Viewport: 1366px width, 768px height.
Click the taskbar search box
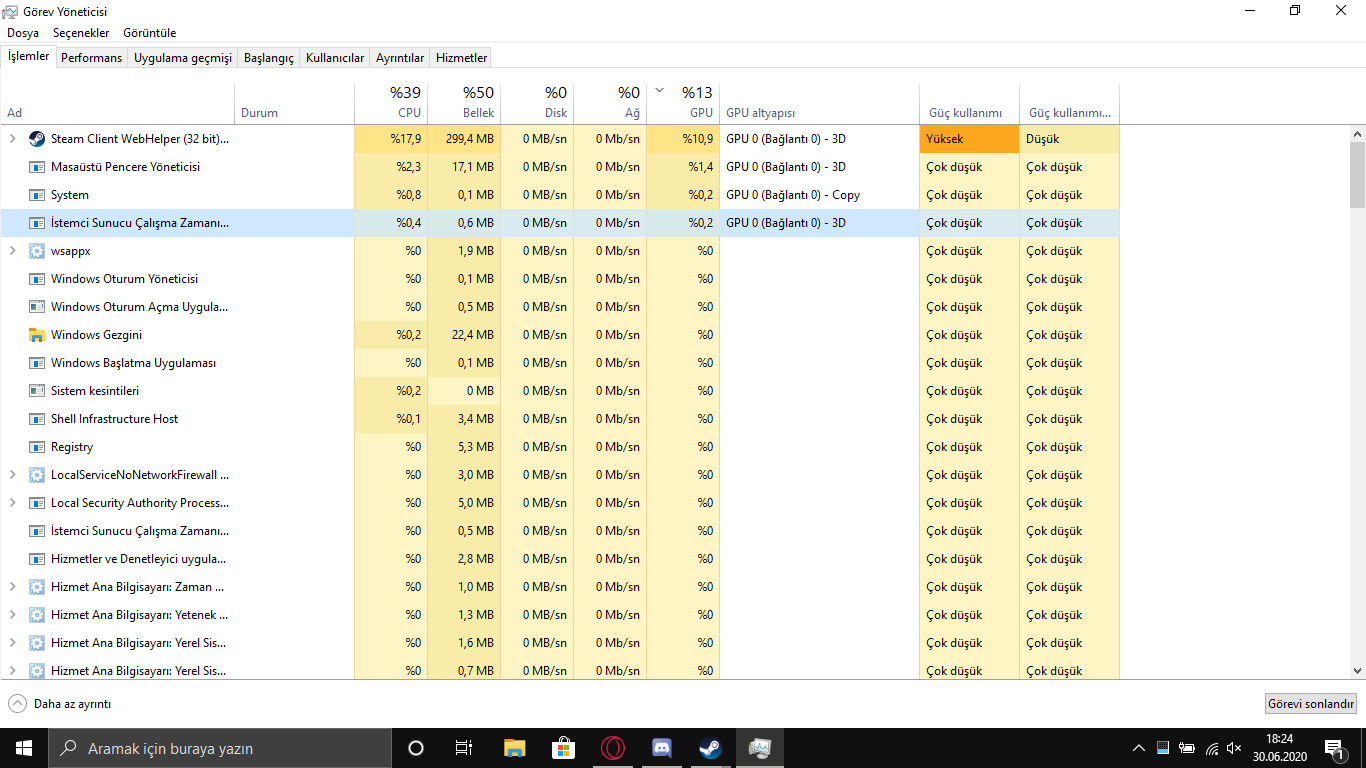219,748
